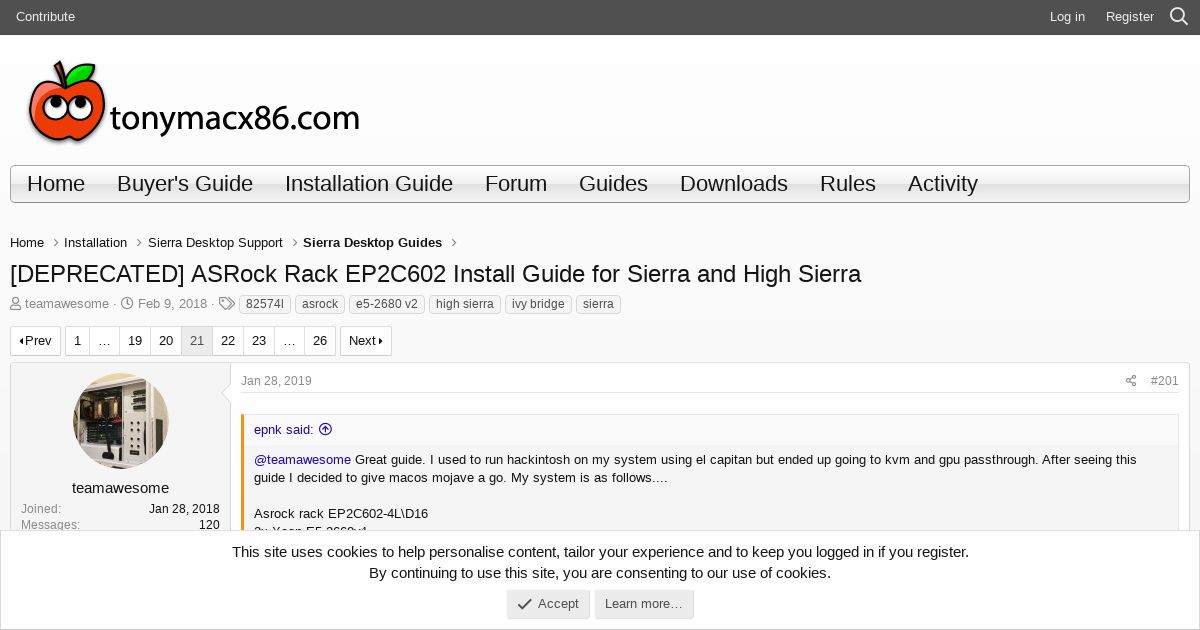
Task: Select the high sierra tag
Action: pos(465,304)
